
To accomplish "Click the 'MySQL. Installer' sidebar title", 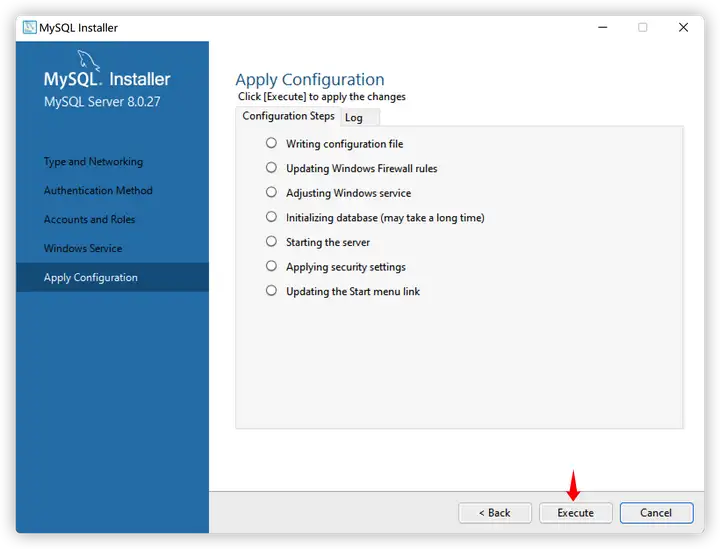I will click(x=107, y=79).
